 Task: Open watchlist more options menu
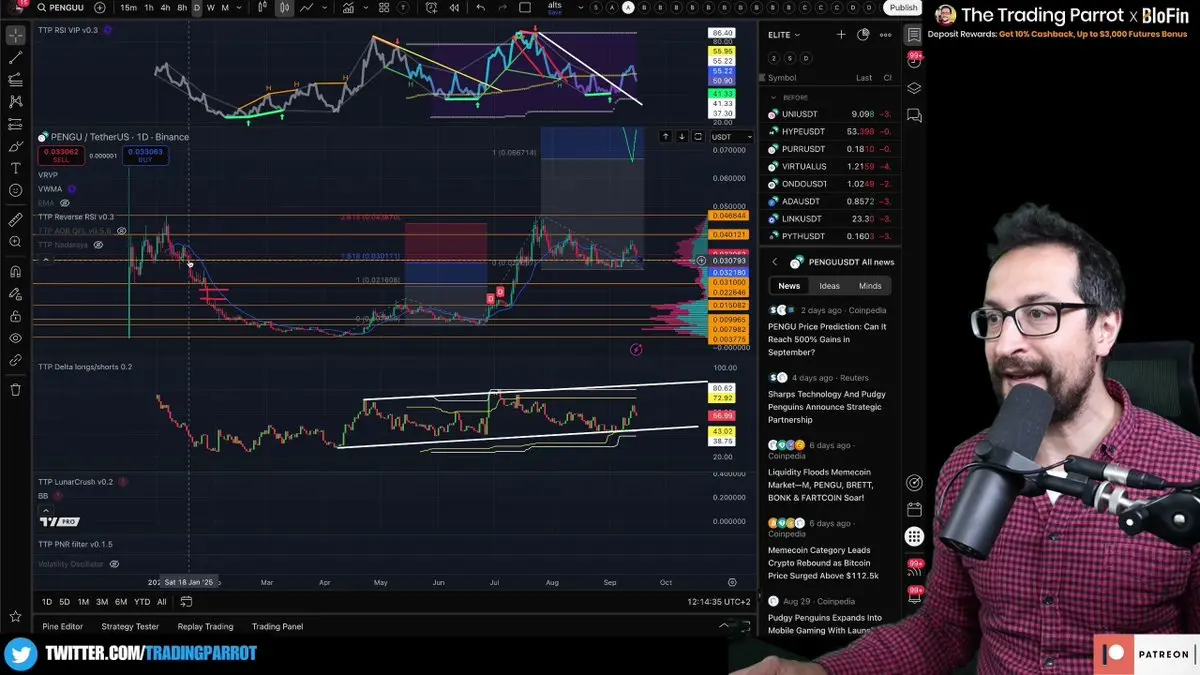click(885, 34)
